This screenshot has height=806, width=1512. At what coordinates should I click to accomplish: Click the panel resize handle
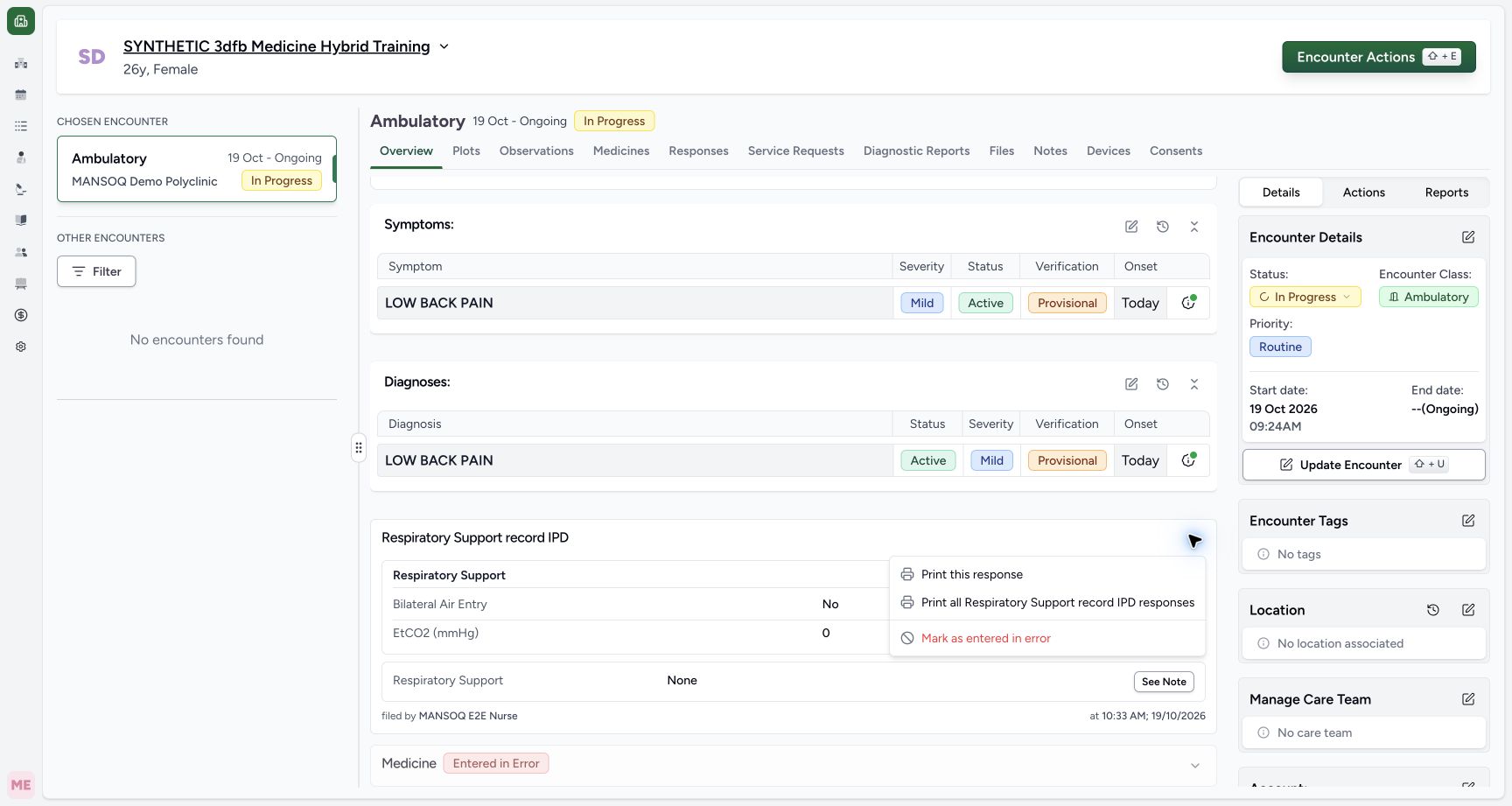coord(359,448)
